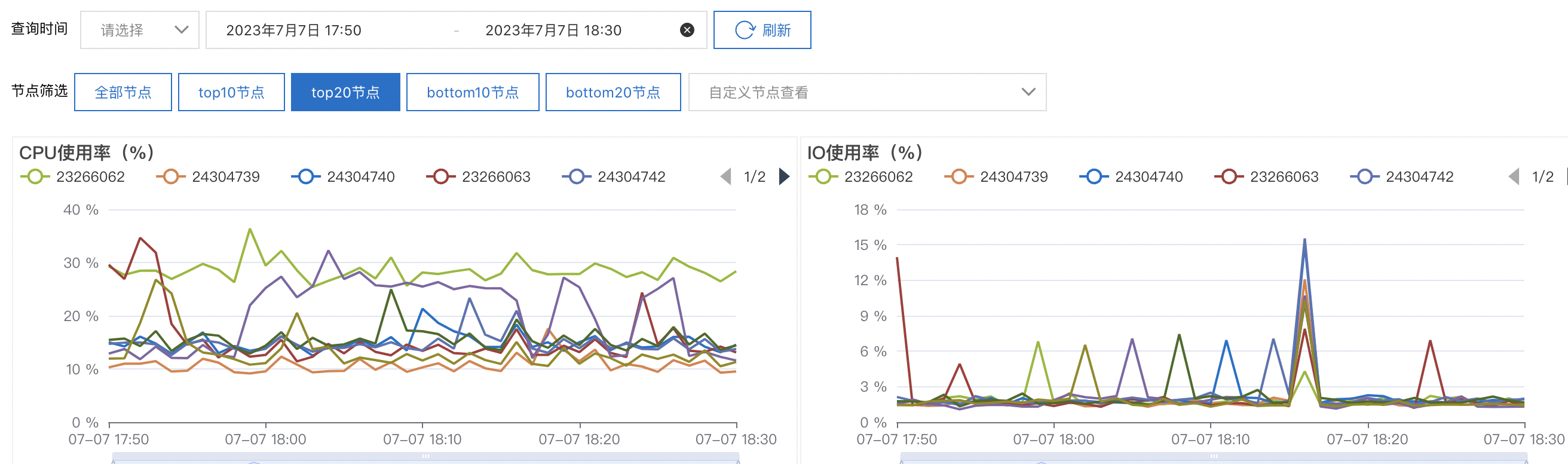Switch to bottom10节点 filter
The height and width of the screenshot is (464, 1568).
coord(472,92)
